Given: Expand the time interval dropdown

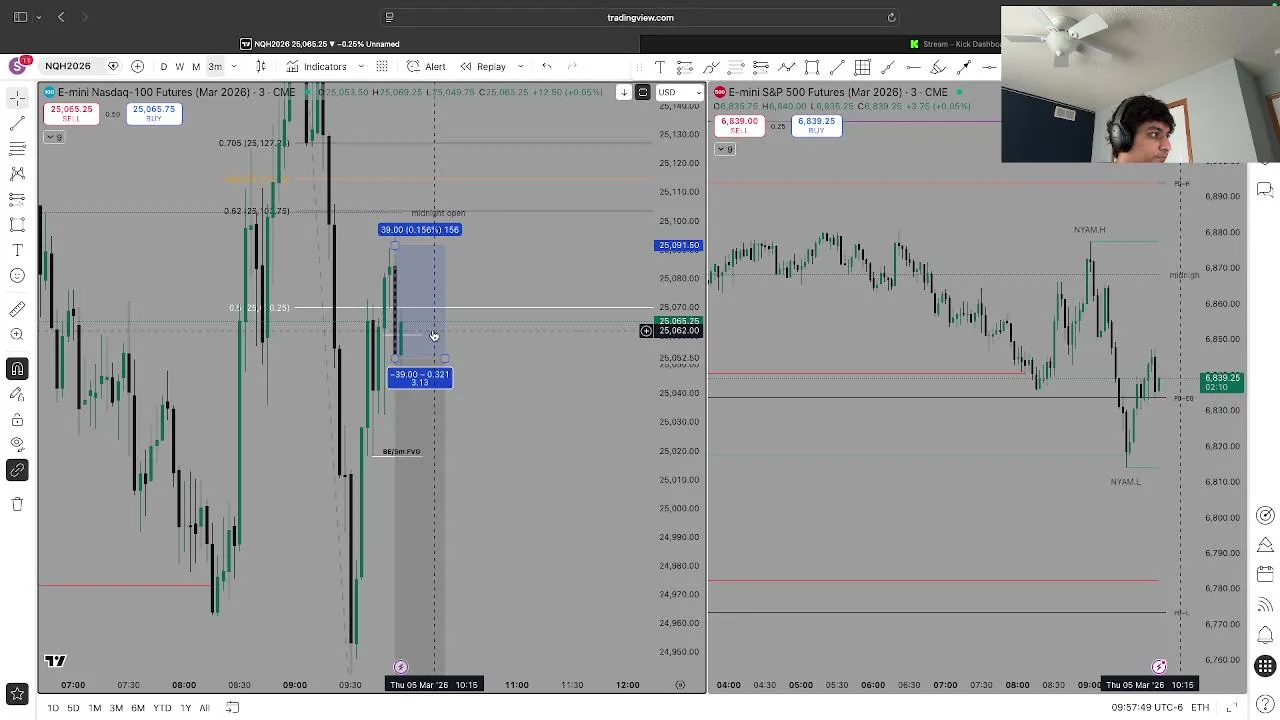Looking at the screenshot, I should (x=234, y=66).
